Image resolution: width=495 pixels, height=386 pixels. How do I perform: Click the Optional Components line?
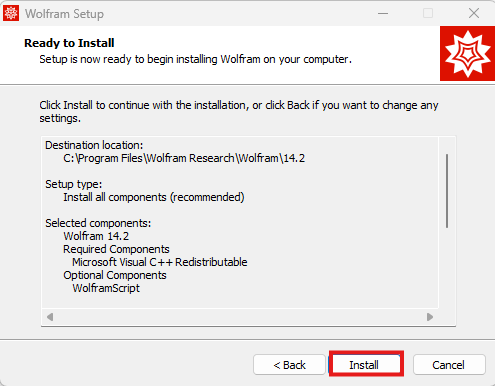coord(115,275)
